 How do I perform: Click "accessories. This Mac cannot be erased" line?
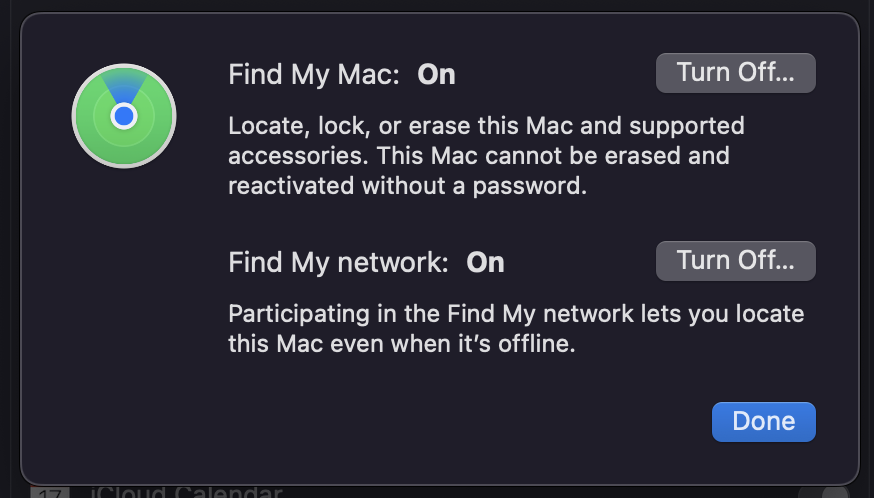click(478, 157)
